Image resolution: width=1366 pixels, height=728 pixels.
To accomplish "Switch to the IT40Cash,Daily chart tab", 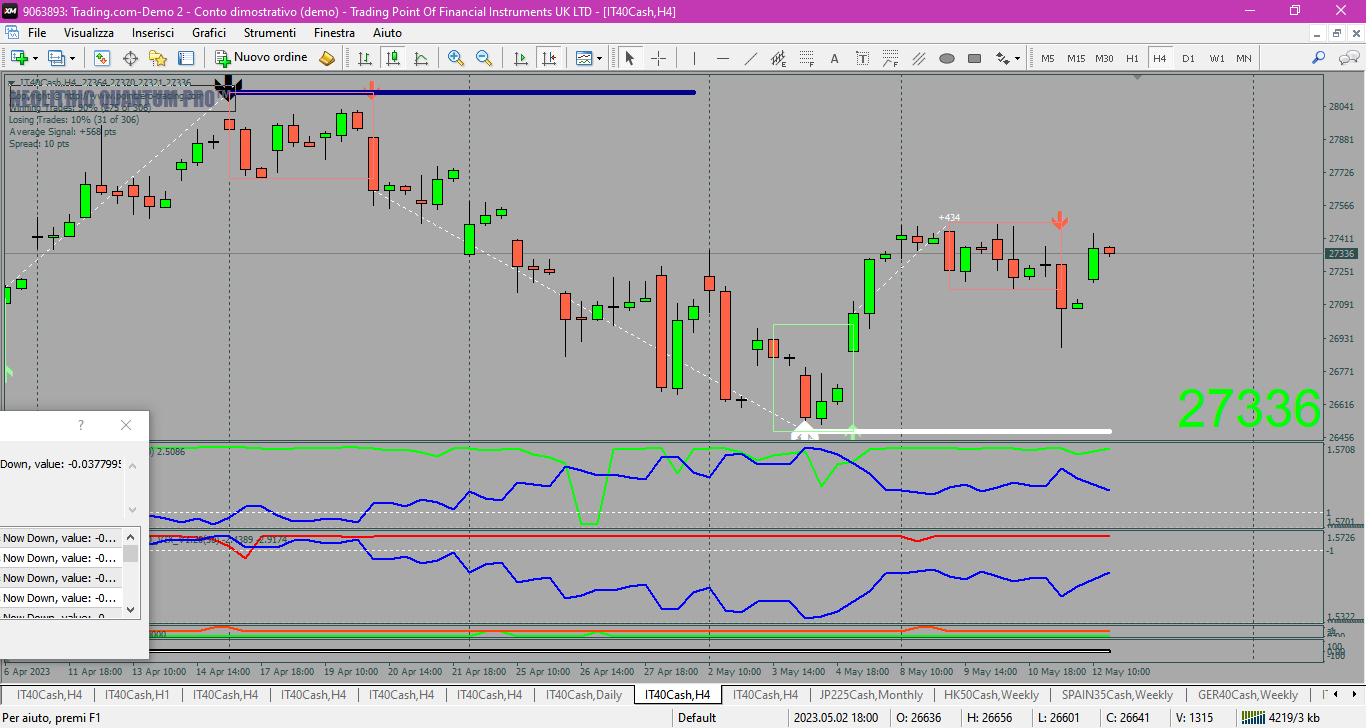I will [585, 695].
